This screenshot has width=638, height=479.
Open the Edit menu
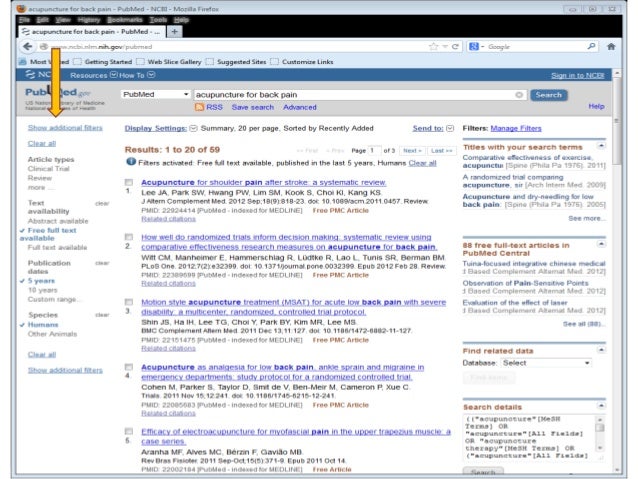[x=42, y=20]
